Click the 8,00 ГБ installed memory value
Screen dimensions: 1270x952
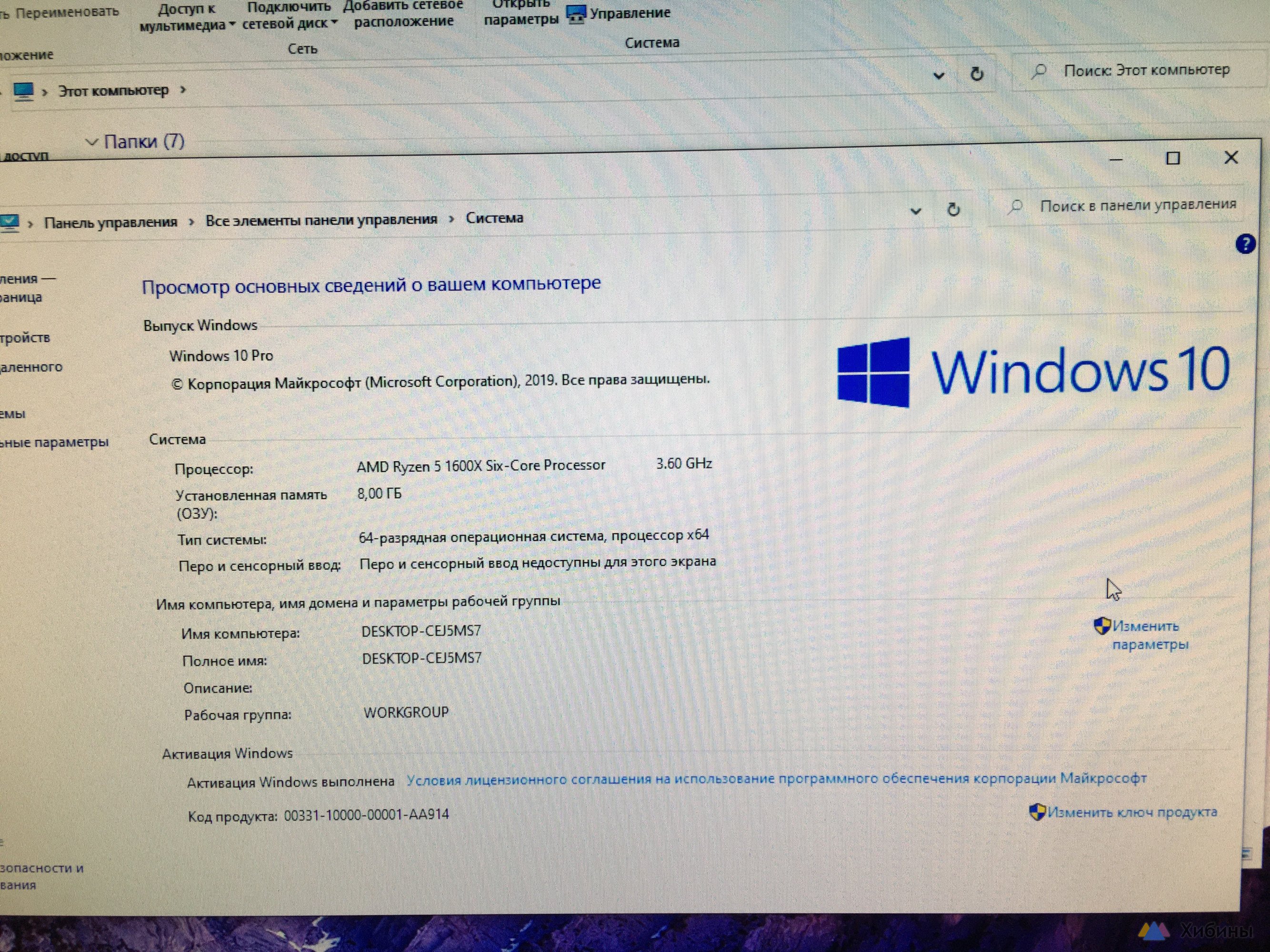point(380,494)
